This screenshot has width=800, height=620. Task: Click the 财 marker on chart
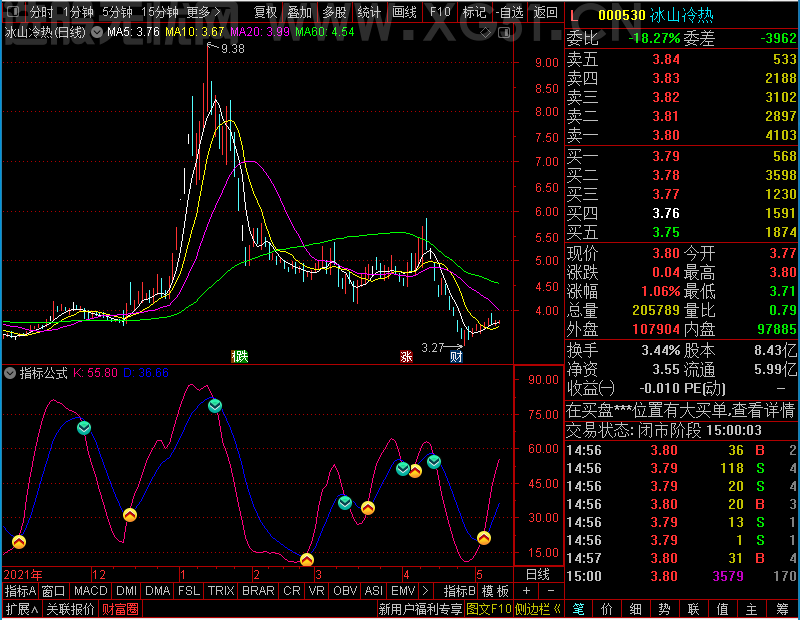[x=456, y=356]
